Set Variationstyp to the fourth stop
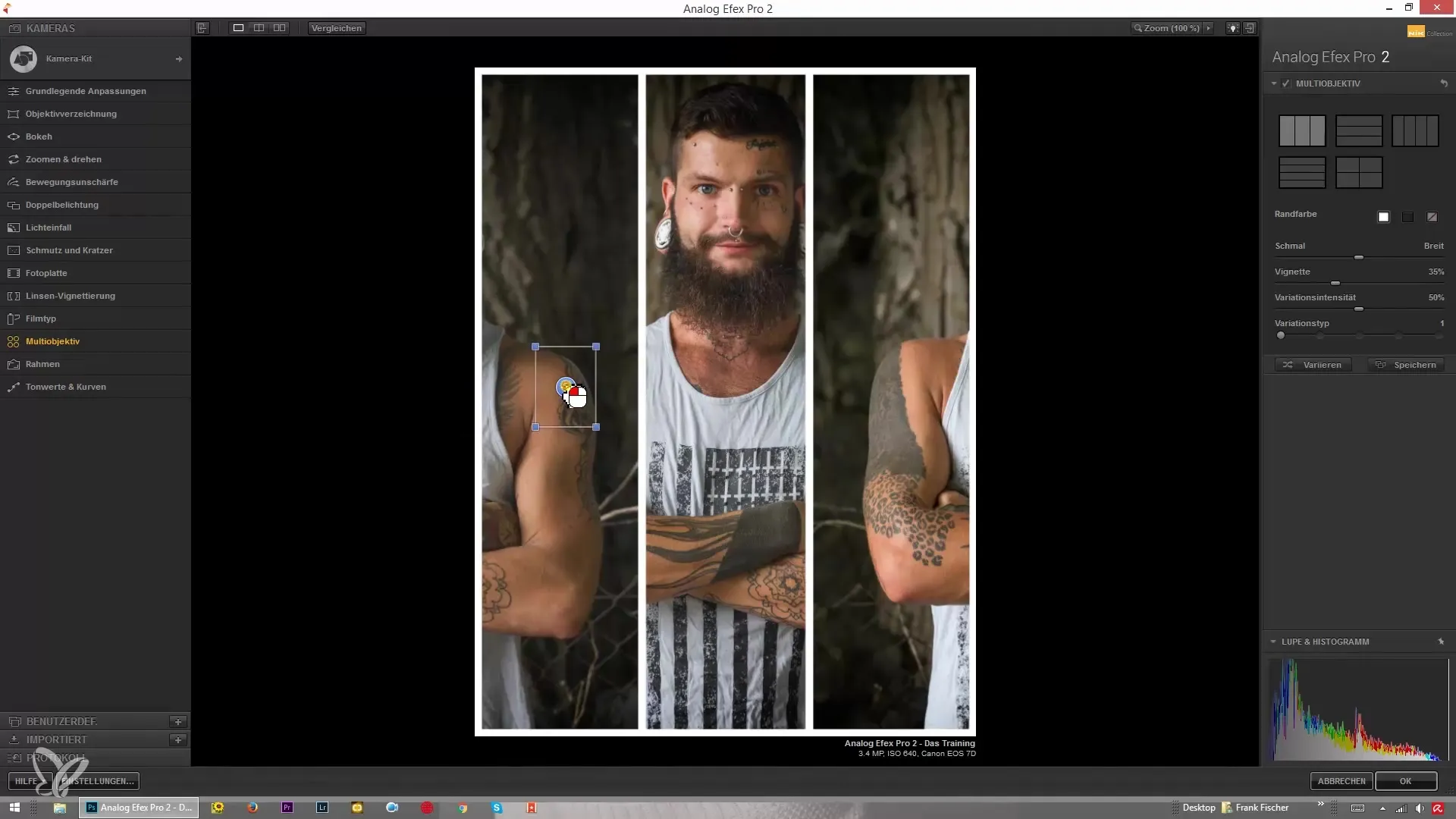The height and width of the screenshot is (819, 1456). coord(1399,335)
